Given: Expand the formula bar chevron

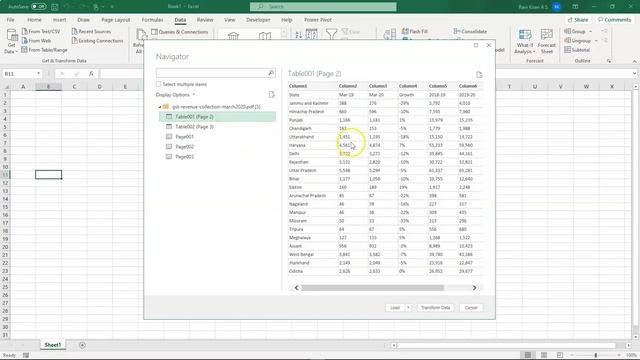Looking at the screenshot, I should pos(634,73).
